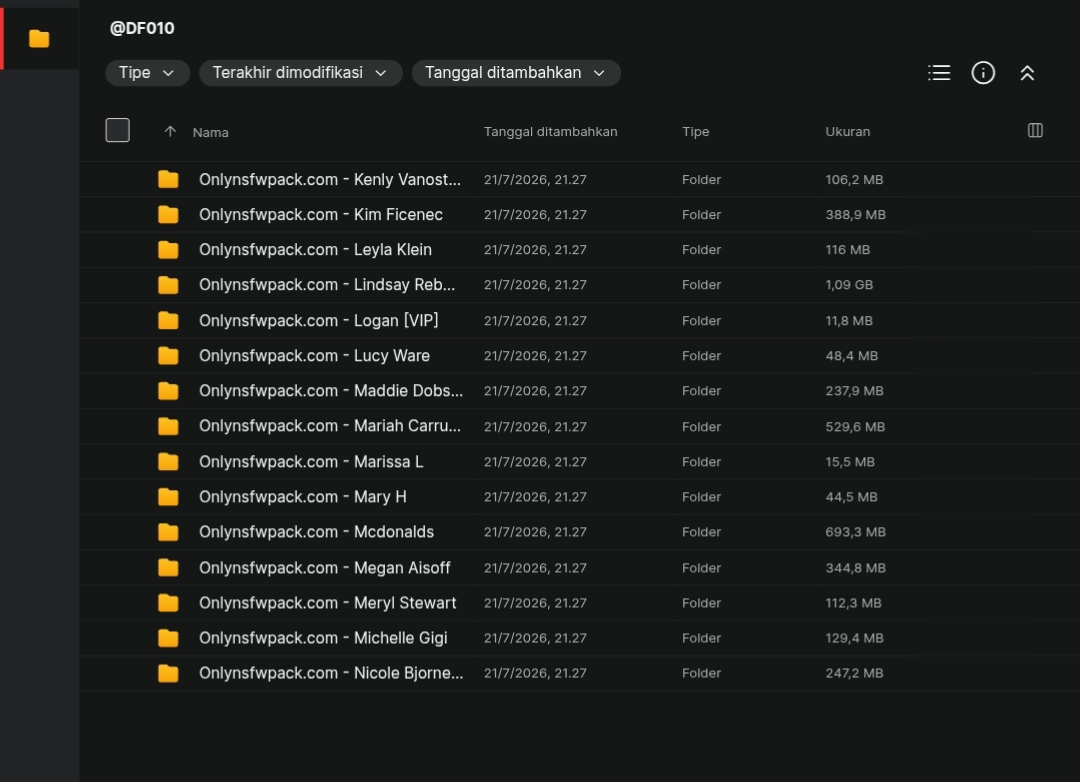The image size is (1080, 782).
Task: Open the Megan Aisoff folder name
Action: tap(325, 568)
